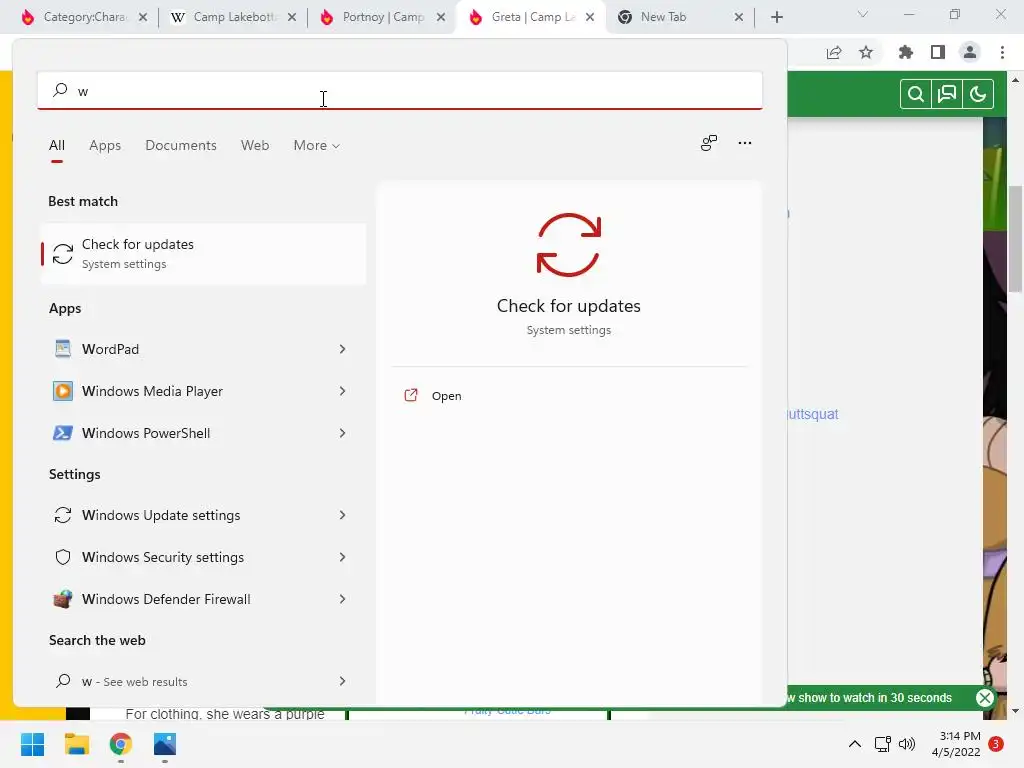
Task: Click the taskbar clock showing 3:14 PM
Action: (957, 744)
